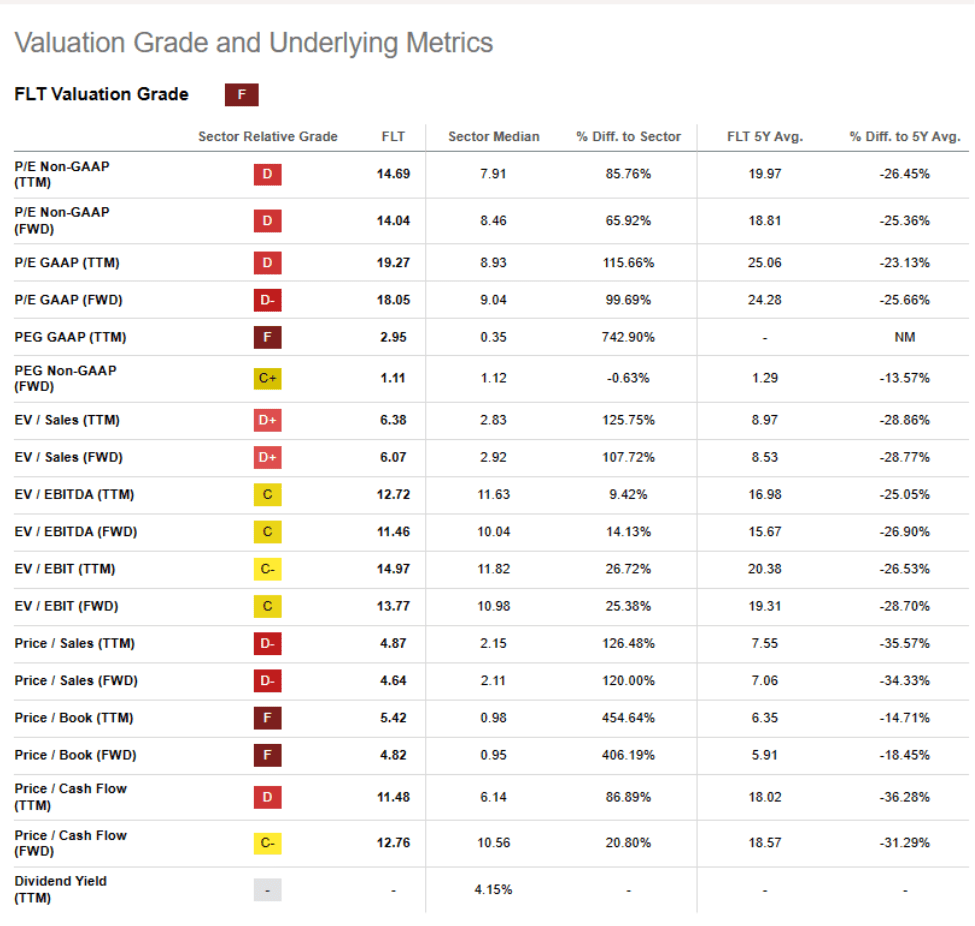Viewport: 975px width, 926px height.
Task: Click the "% Diff. to 5Y Avg." column header
Action: [905, 137]
